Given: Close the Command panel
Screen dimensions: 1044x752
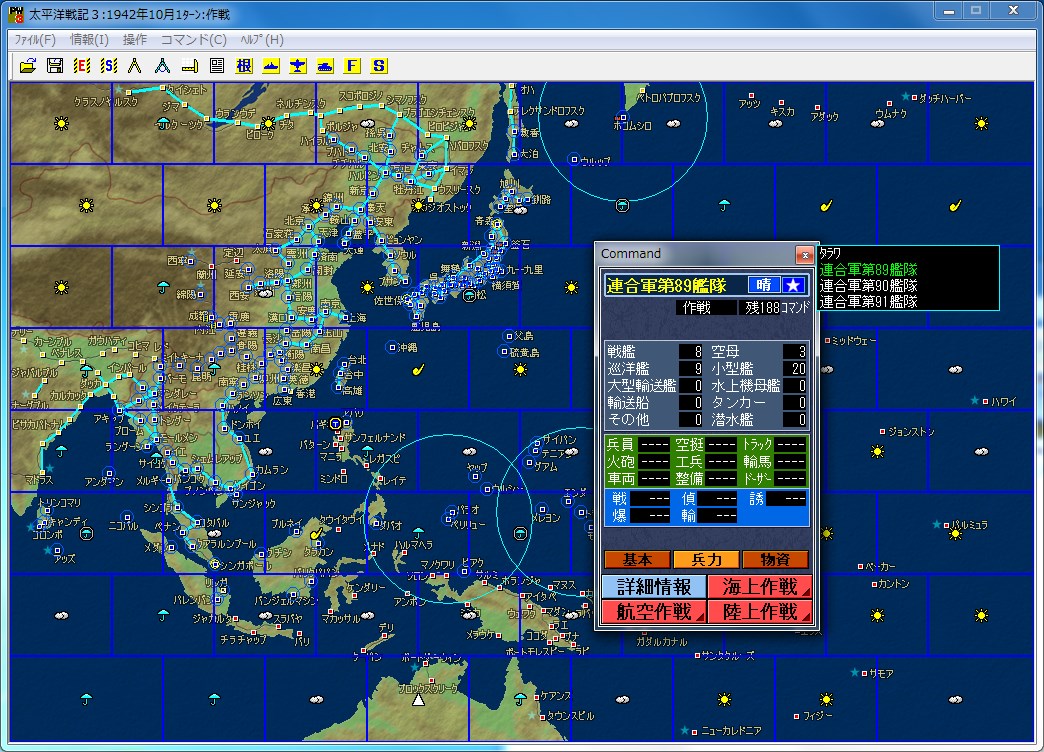Looking at the screenshot, I should (804, 254).
